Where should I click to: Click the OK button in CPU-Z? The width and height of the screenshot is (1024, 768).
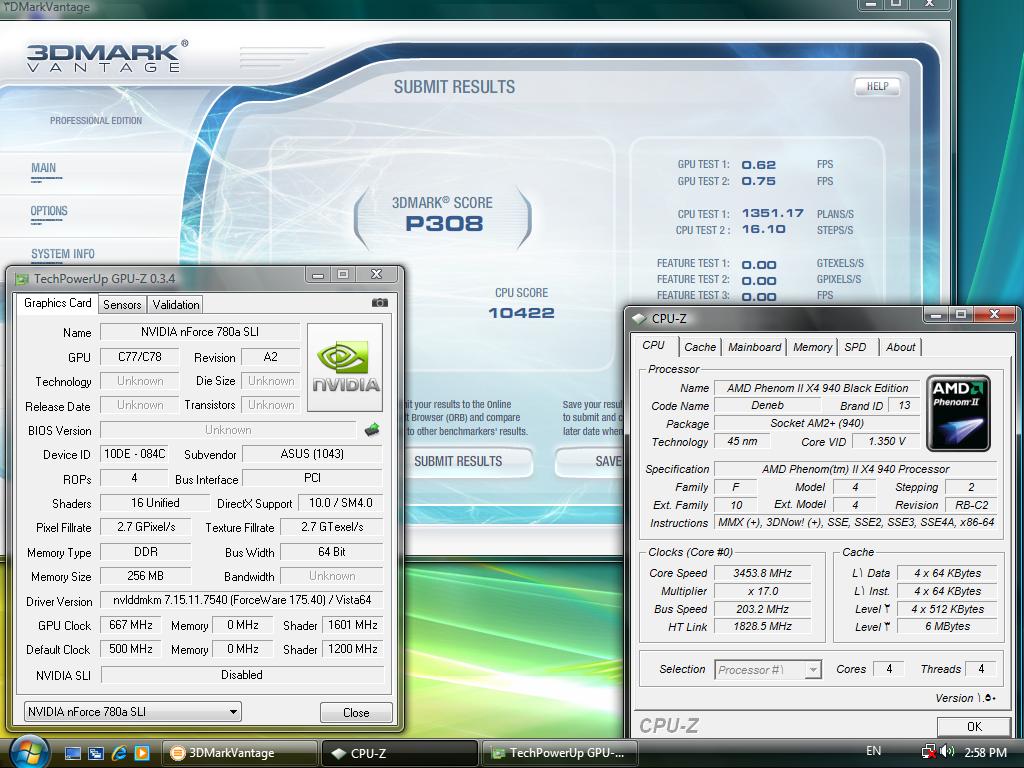point(974,726)
